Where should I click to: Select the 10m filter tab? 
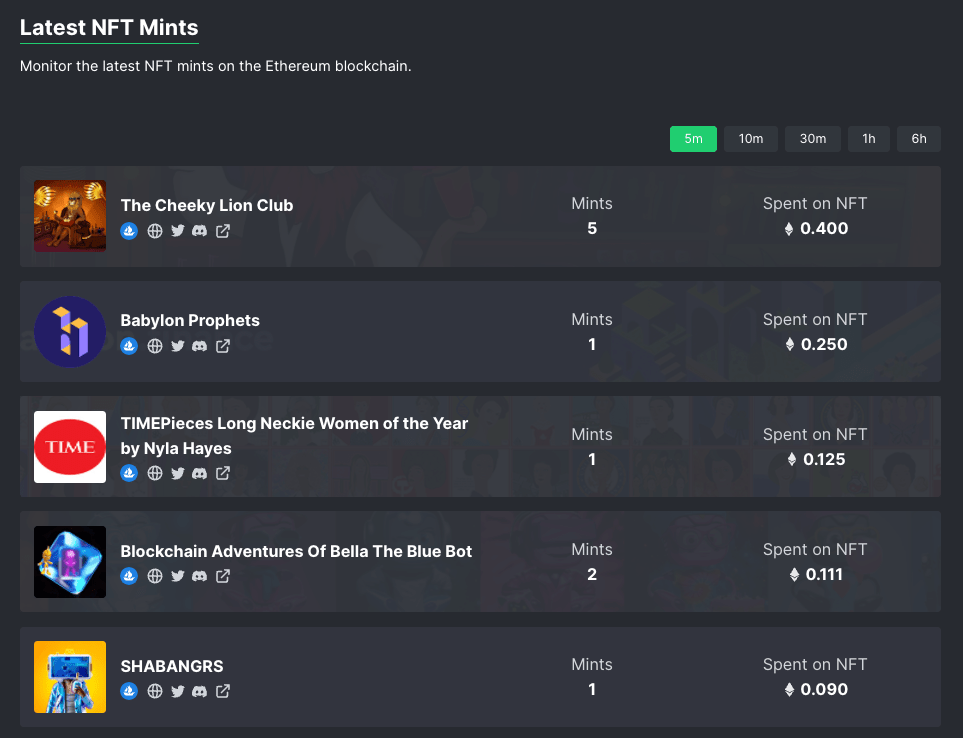tap(750, 138)
